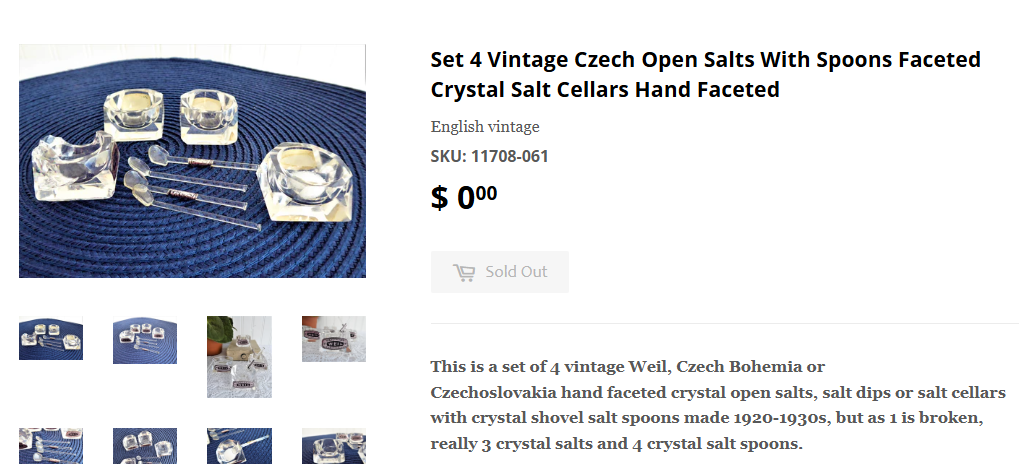This screenshot has height=464, width=1033.
Task: Select first thumbnail in the bottom row
Action: (x=51, y=446)
